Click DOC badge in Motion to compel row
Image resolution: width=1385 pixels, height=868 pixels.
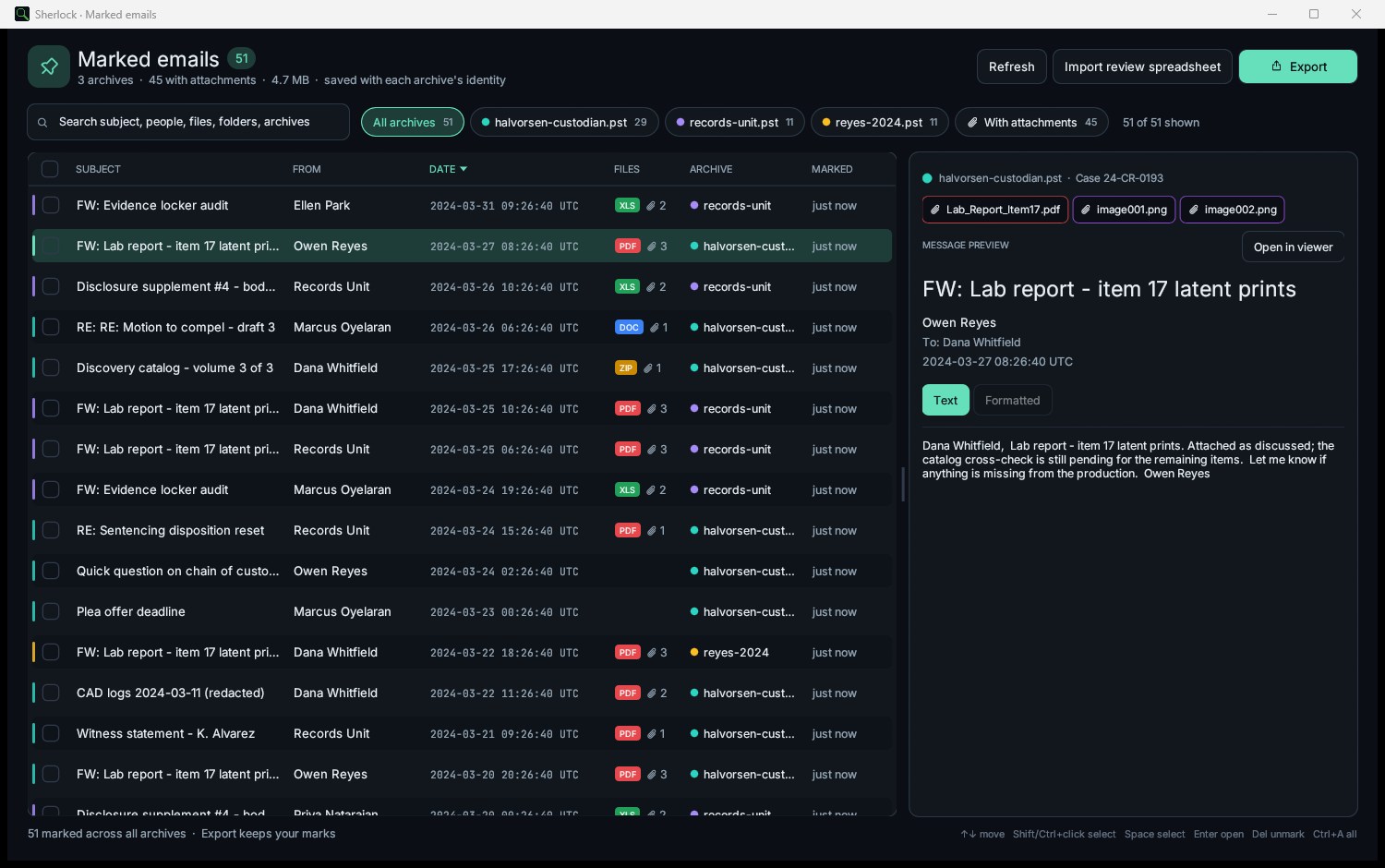pyautogui.click(x=629, y=327)
